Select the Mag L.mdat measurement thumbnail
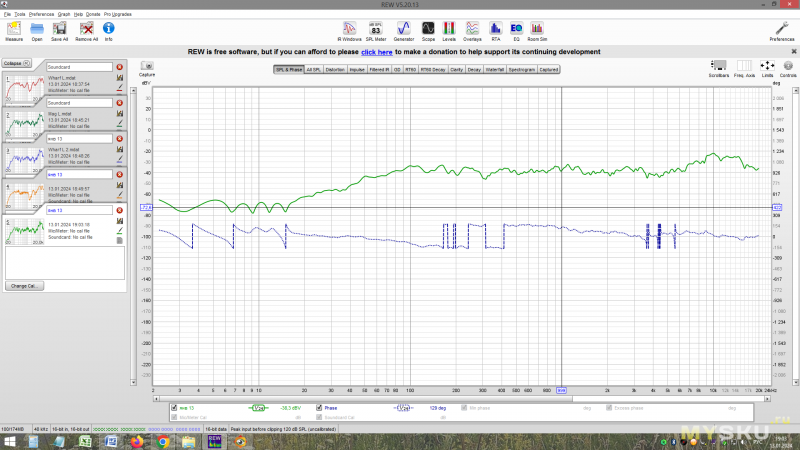 [24, 125]
